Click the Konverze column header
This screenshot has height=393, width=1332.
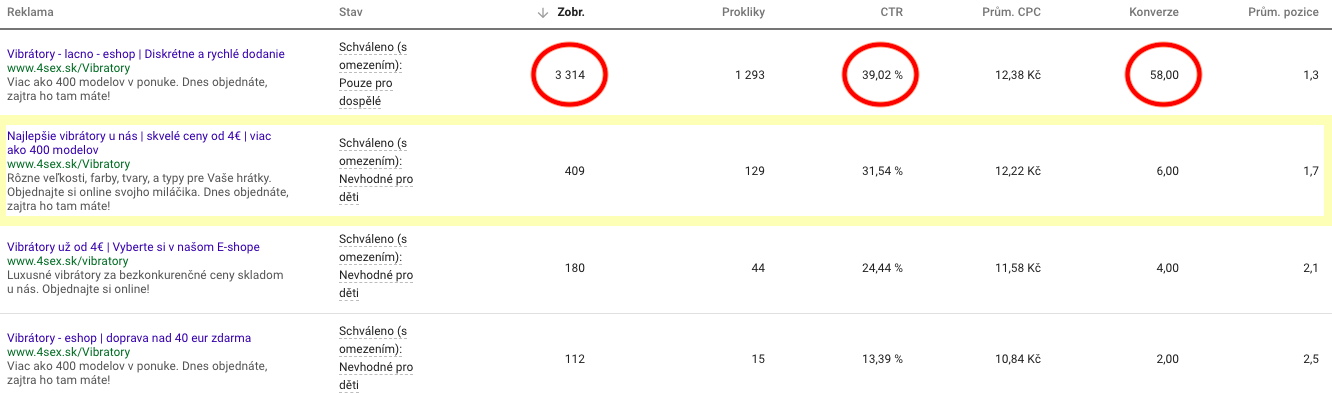point(1156,12)
